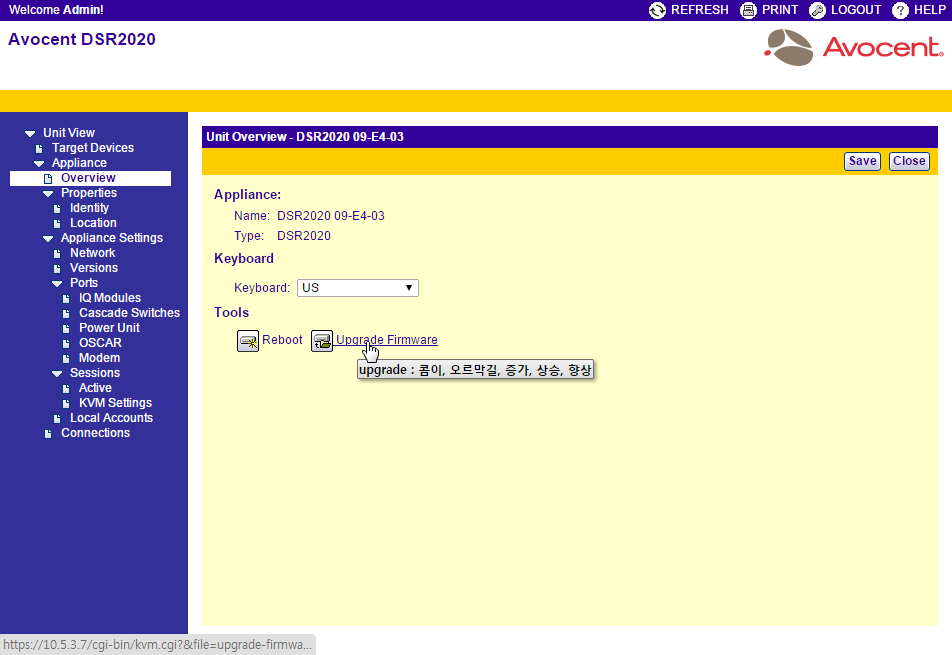The height and width of the screenshot is (655, 952).
Task: Click the HELP text link
Action: tap(930, 10)
